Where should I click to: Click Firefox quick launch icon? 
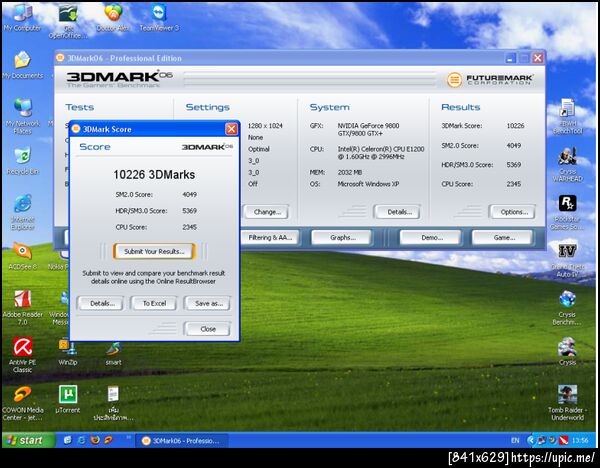point(95,440)
